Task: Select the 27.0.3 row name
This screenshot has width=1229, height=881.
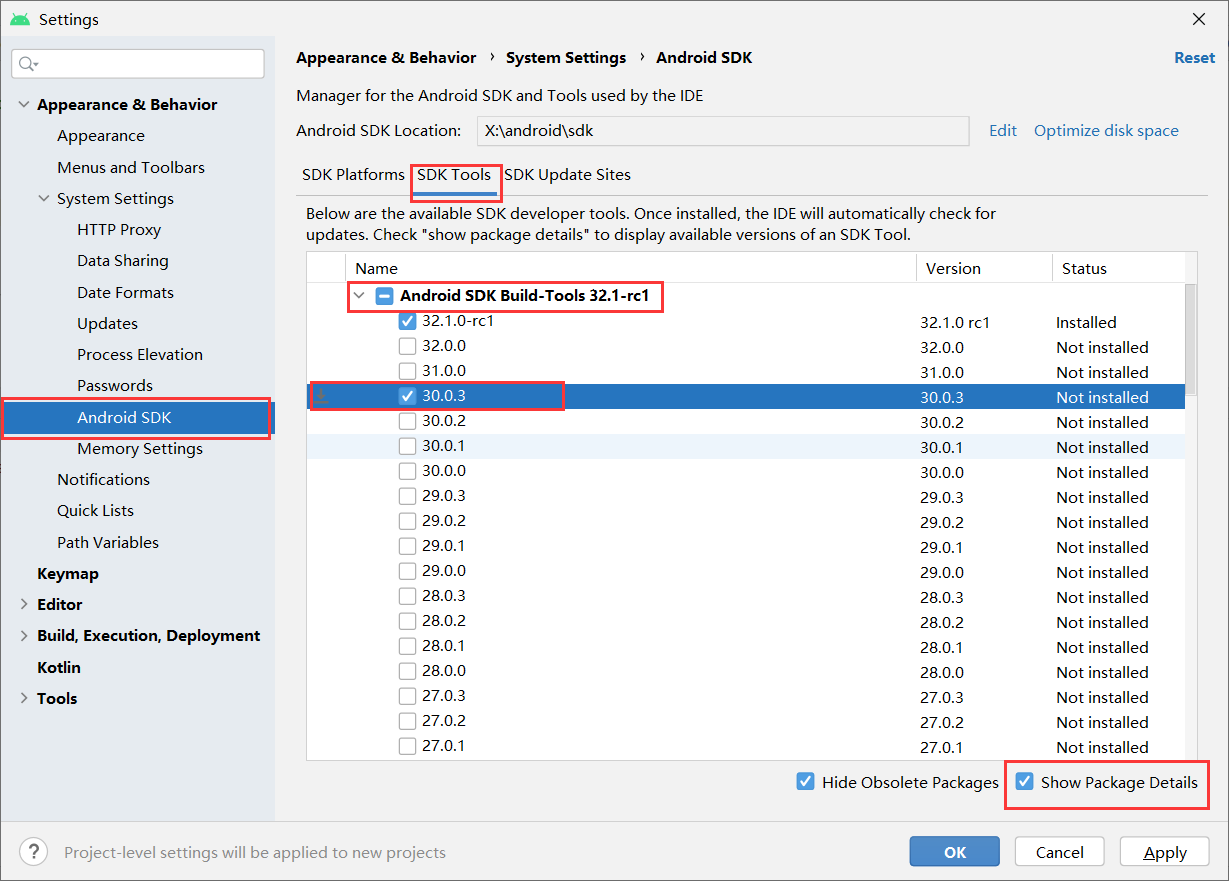Action: coord(444,695)
